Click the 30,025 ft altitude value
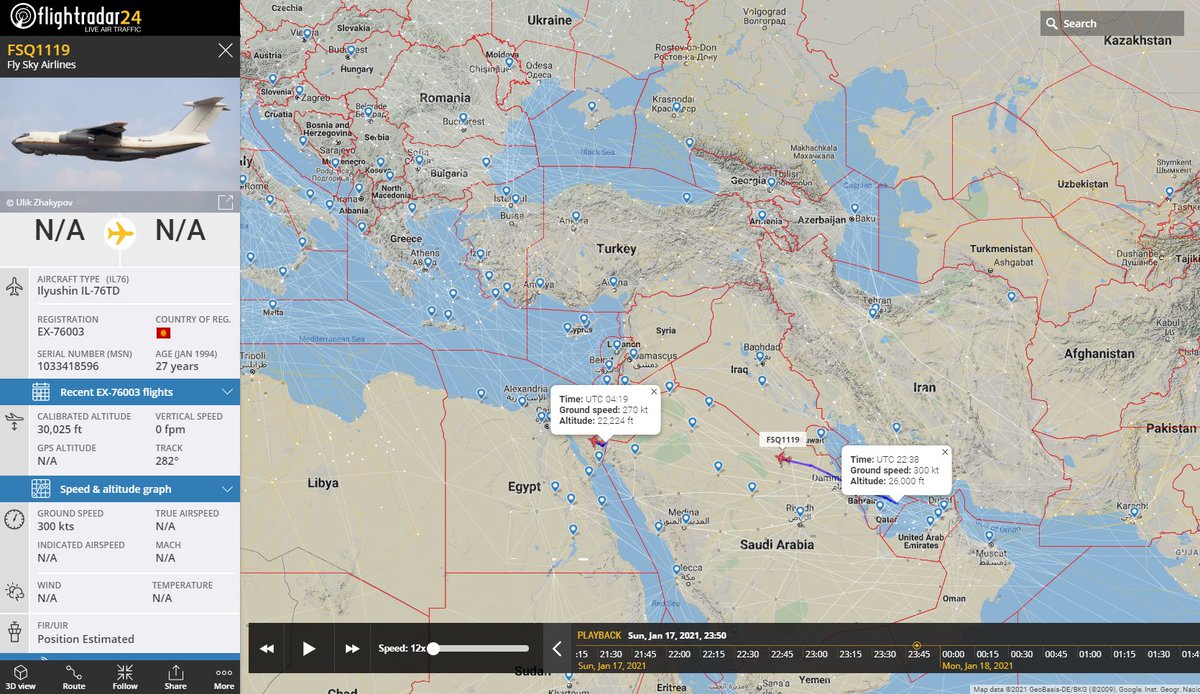The image size is (1200, 694). [x=61, y=430]
